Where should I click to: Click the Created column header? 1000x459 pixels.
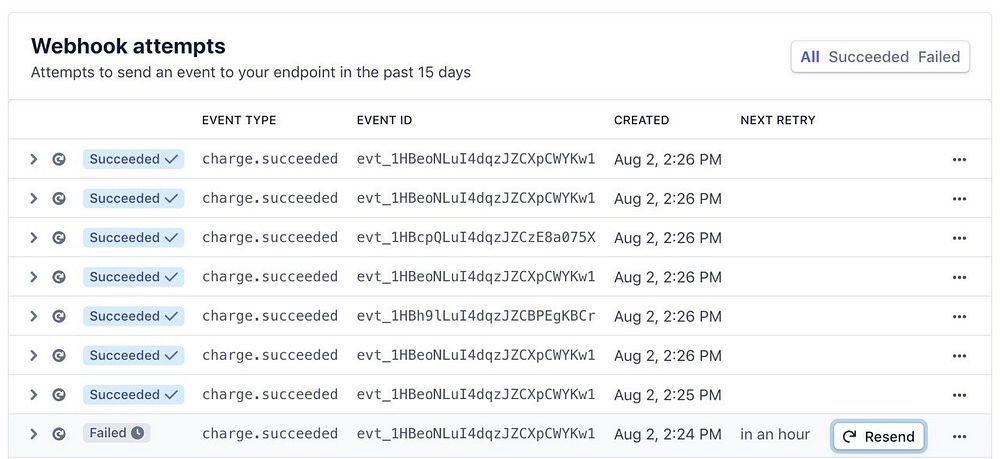pos(641,120)
